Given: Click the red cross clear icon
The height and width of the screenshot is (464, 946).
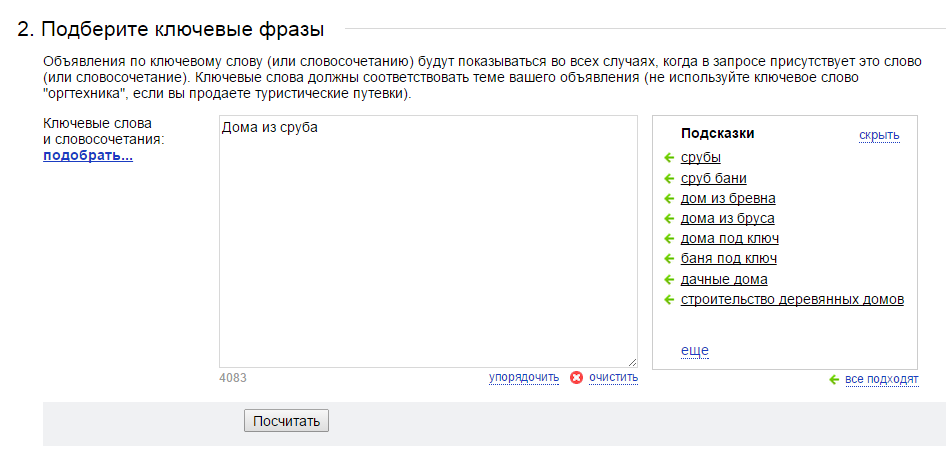Looking at the screenshot, I should pyautogui.click(x=576, y=378).
